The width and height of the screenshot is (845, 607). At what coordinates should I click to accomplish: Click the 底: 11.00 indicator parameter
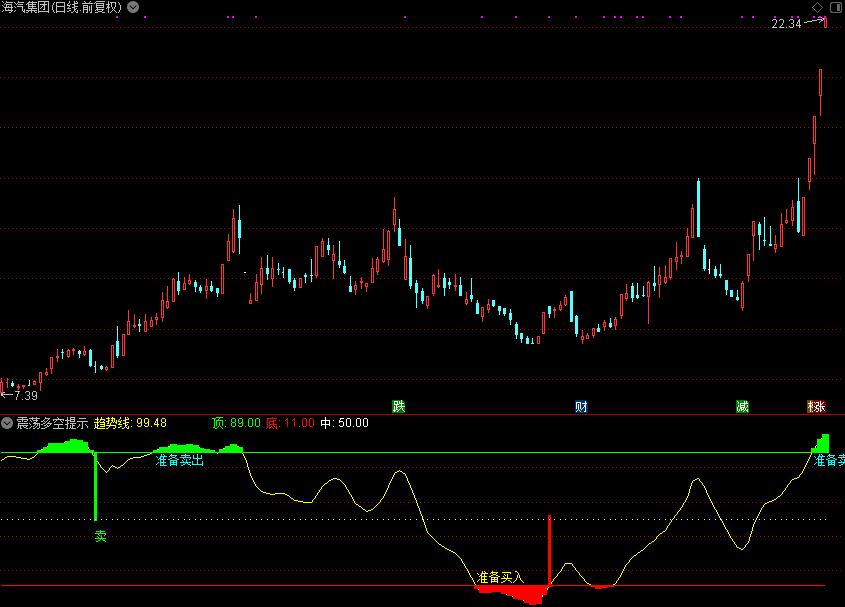[x=290, y=423]
